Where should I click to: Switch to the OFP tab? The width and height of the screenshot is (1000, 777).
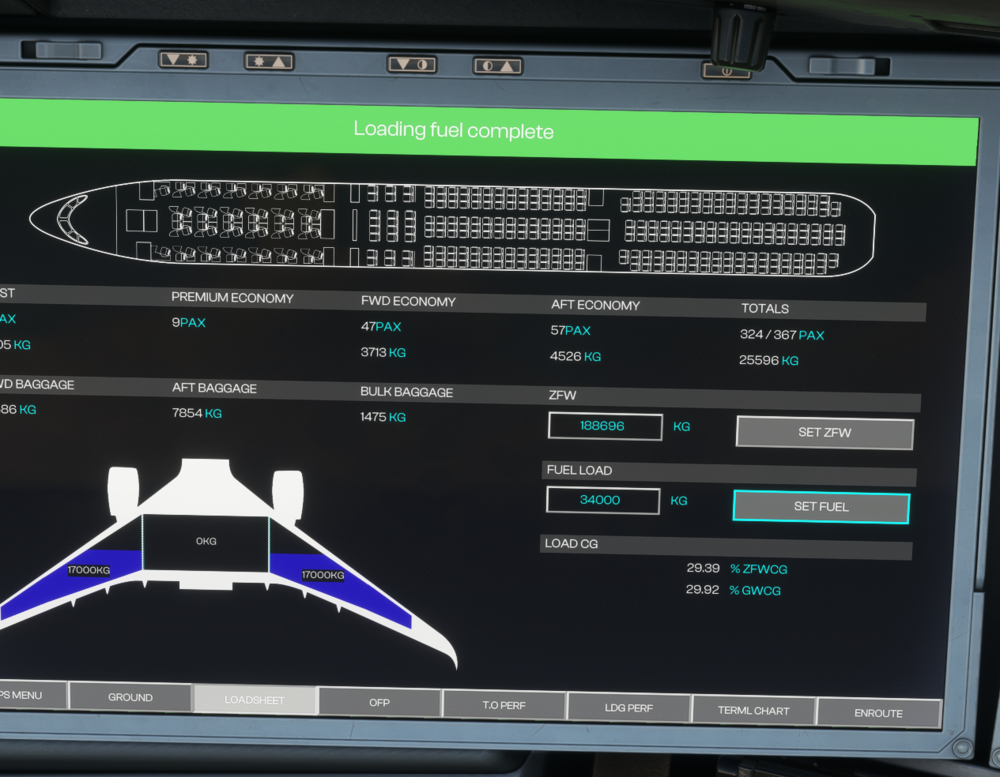click(x=379, y=702)
